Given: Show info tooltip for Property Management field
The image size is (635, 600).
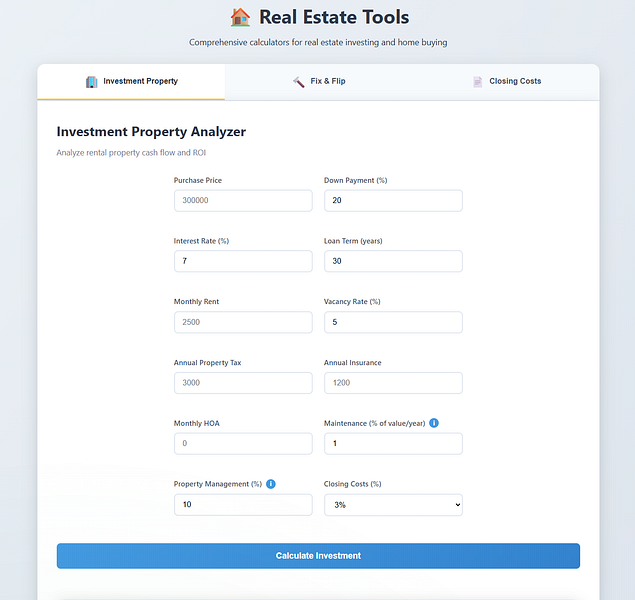Looking at the screenshot, I should tap(271, 484).
